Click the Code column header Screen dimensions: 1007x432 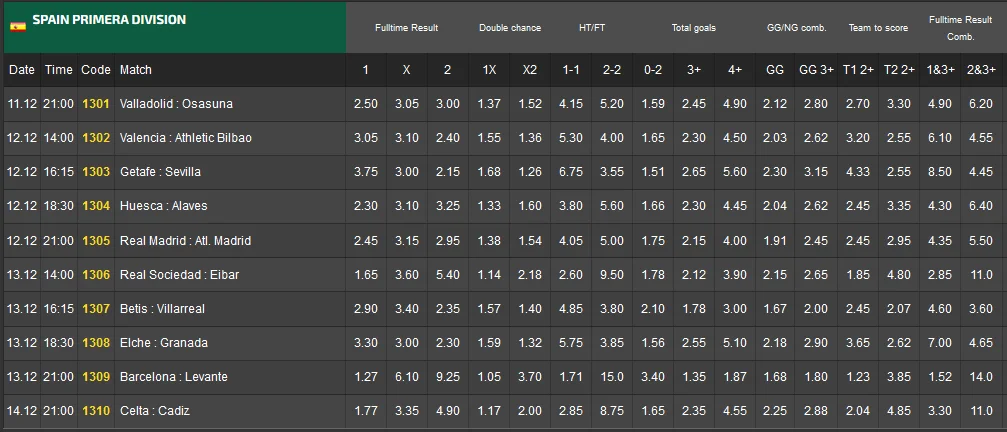pos(96,70)
